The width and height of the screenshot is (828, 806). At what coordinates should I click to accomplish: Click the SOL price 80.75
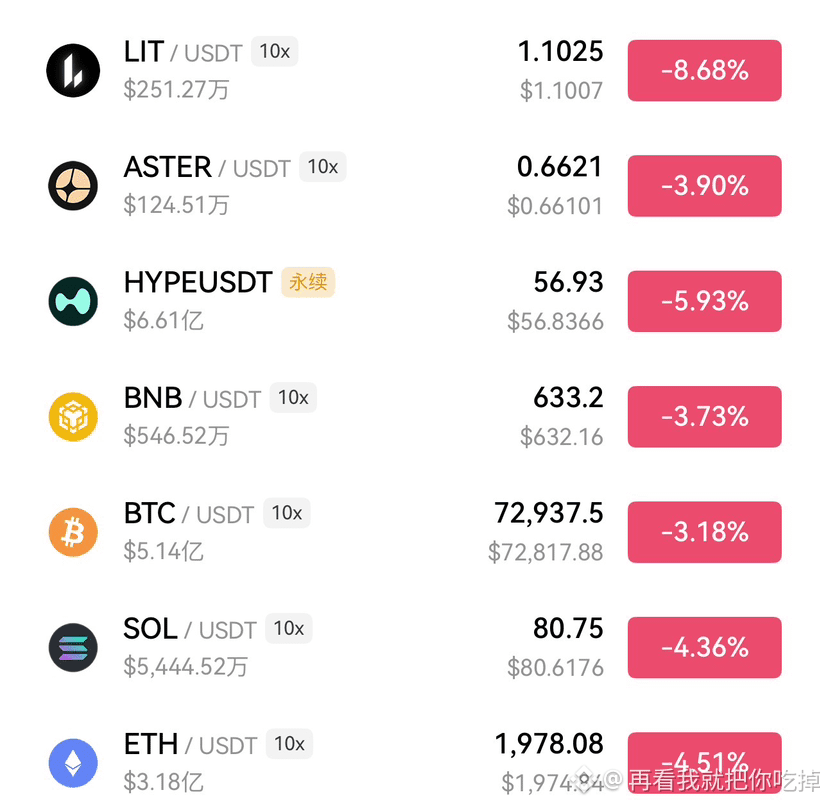(x=568, y=629)
